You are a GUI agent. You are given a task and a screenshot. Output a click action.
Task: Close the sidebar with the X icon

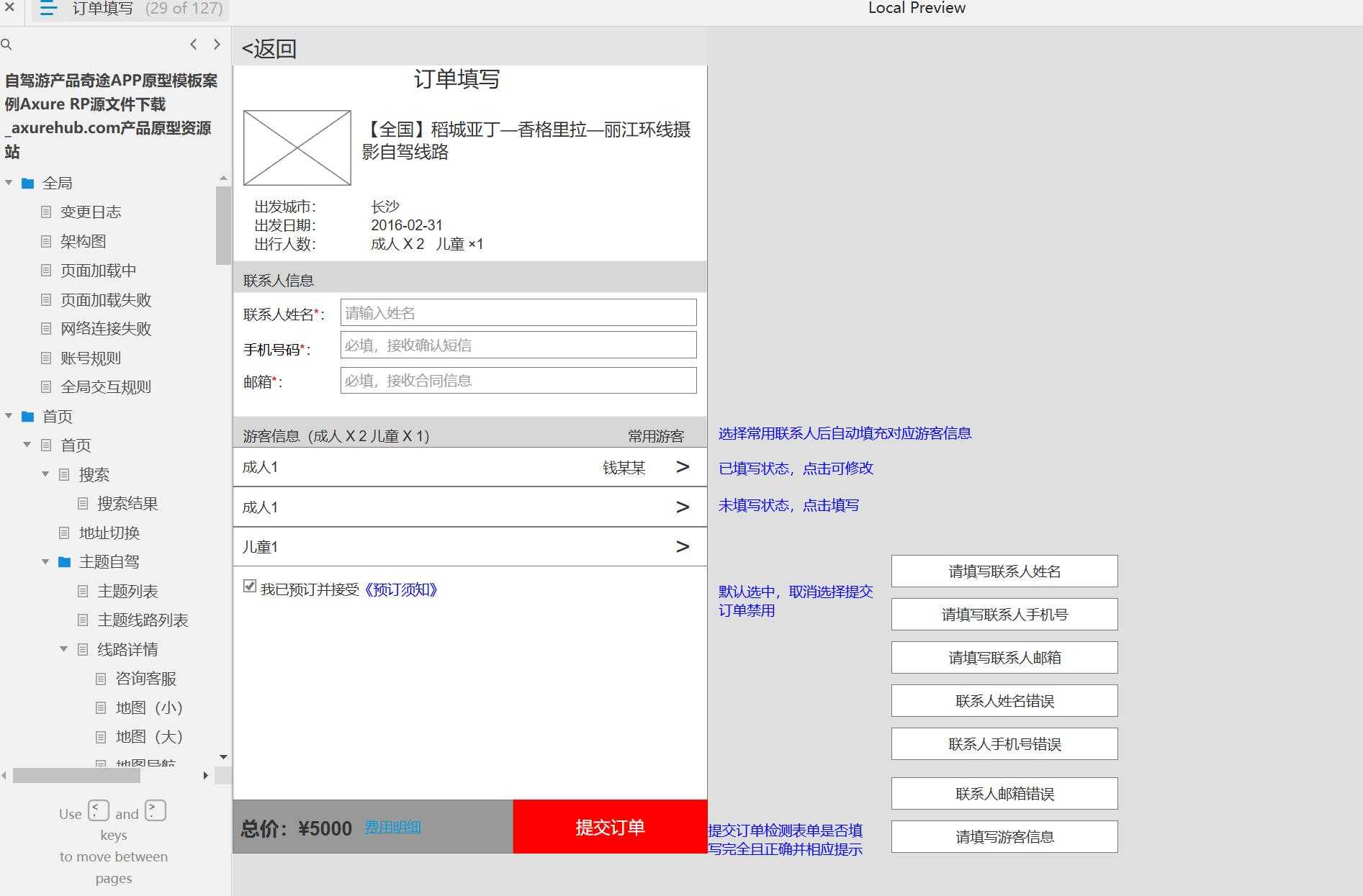[x=9, y=8]
